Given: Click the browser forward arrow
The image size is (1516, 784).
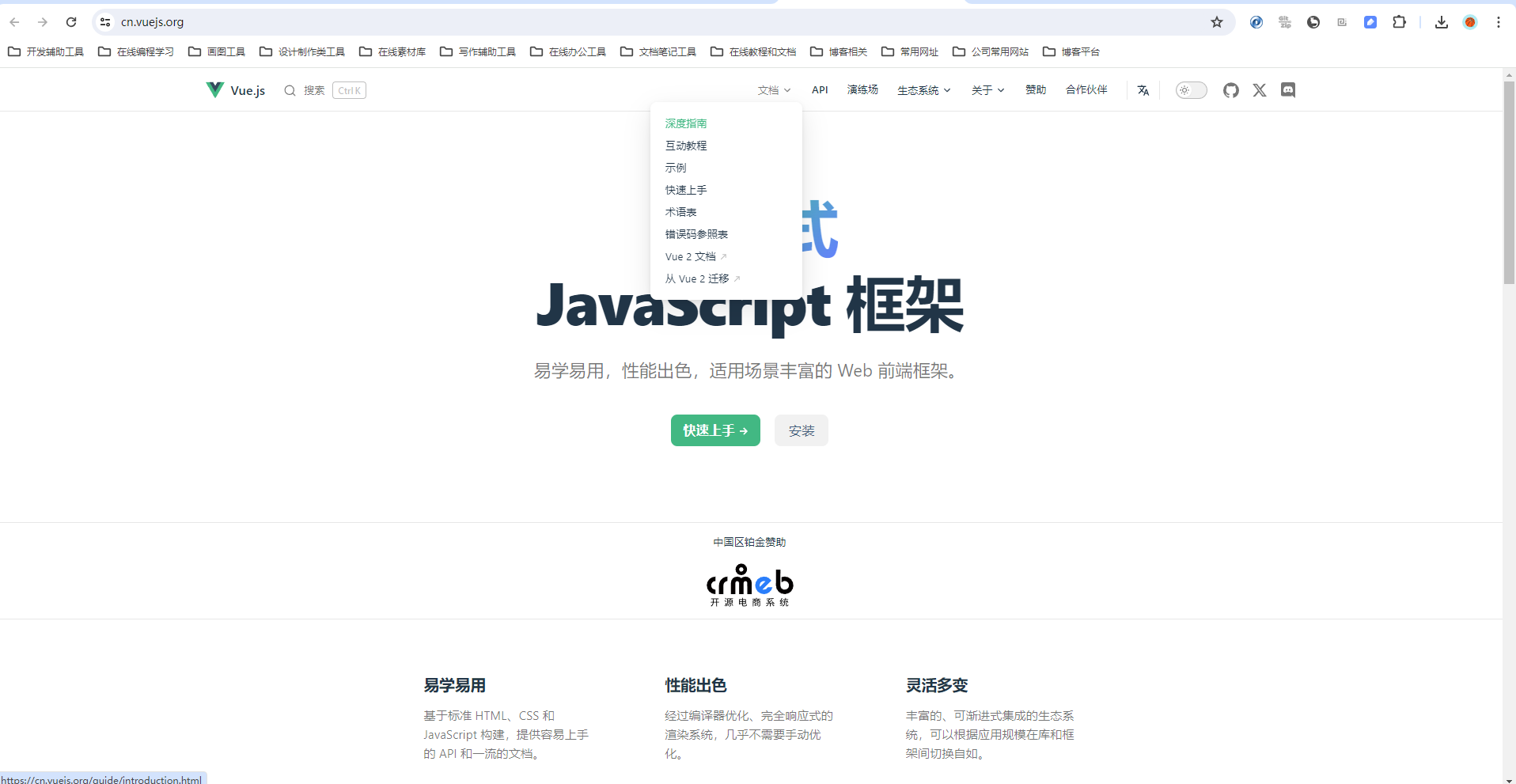Looking at the screenshot, I should click(x=43, y=22).
